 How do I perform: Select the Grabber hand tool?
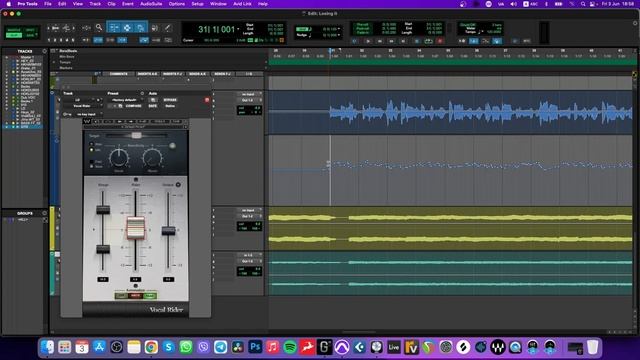[140, 28]
